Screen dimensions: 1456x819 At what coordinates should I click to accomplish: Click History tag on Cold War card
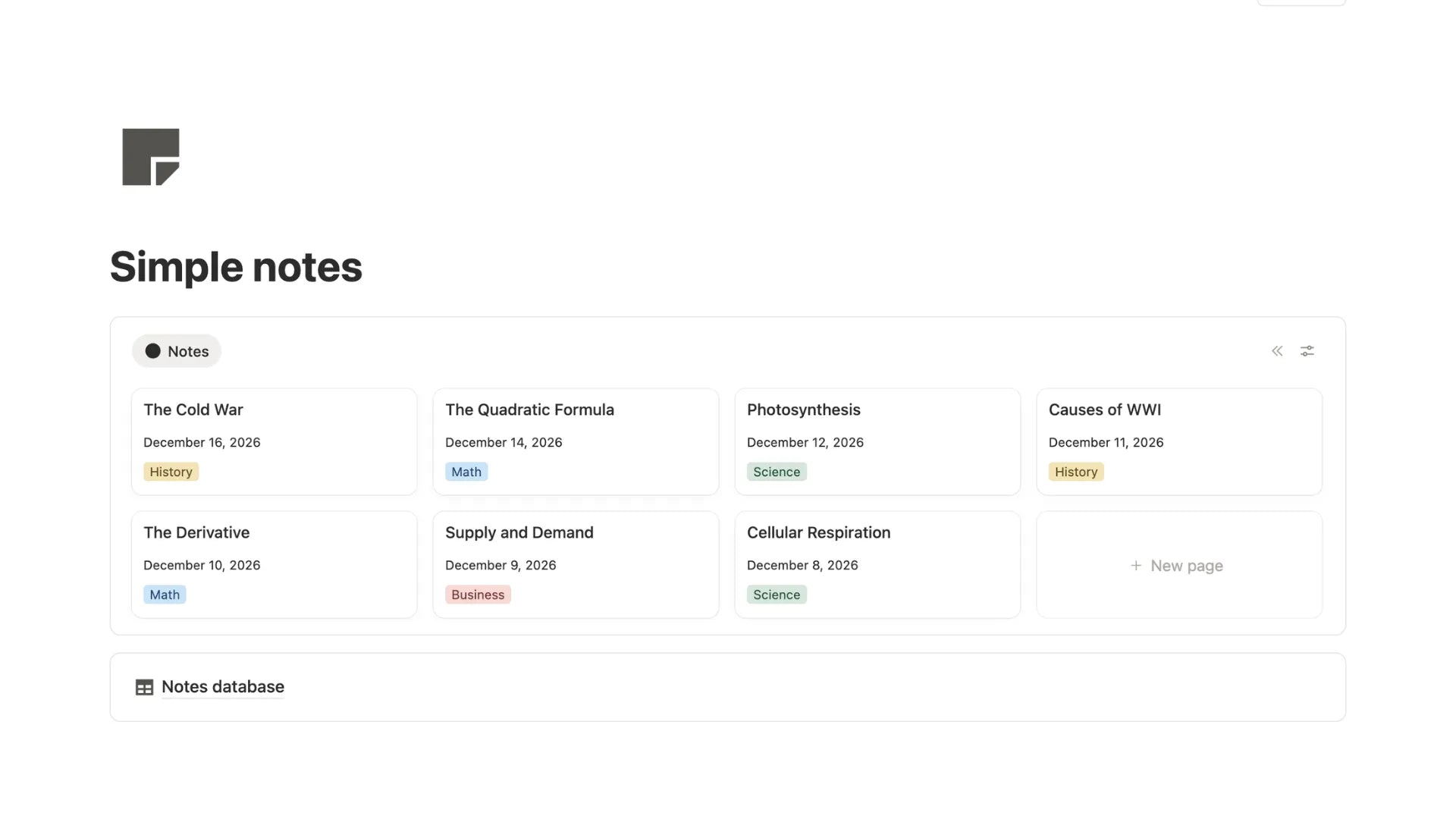tap(171, 472)
